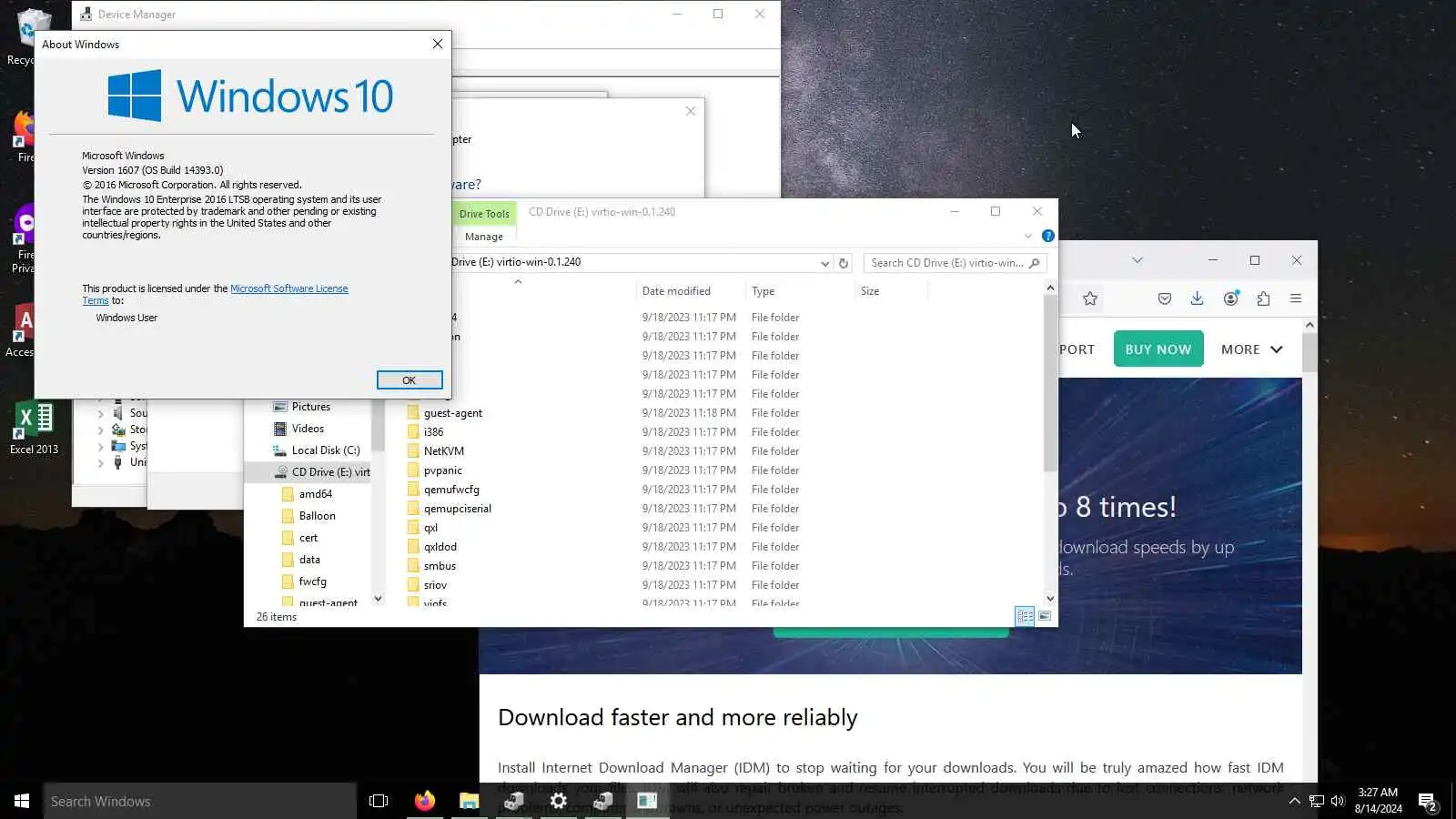Expand the Device Manager node starting with Sto
Screen dimensions: 1456x819
pyautogui.click(x=100, y=430)
